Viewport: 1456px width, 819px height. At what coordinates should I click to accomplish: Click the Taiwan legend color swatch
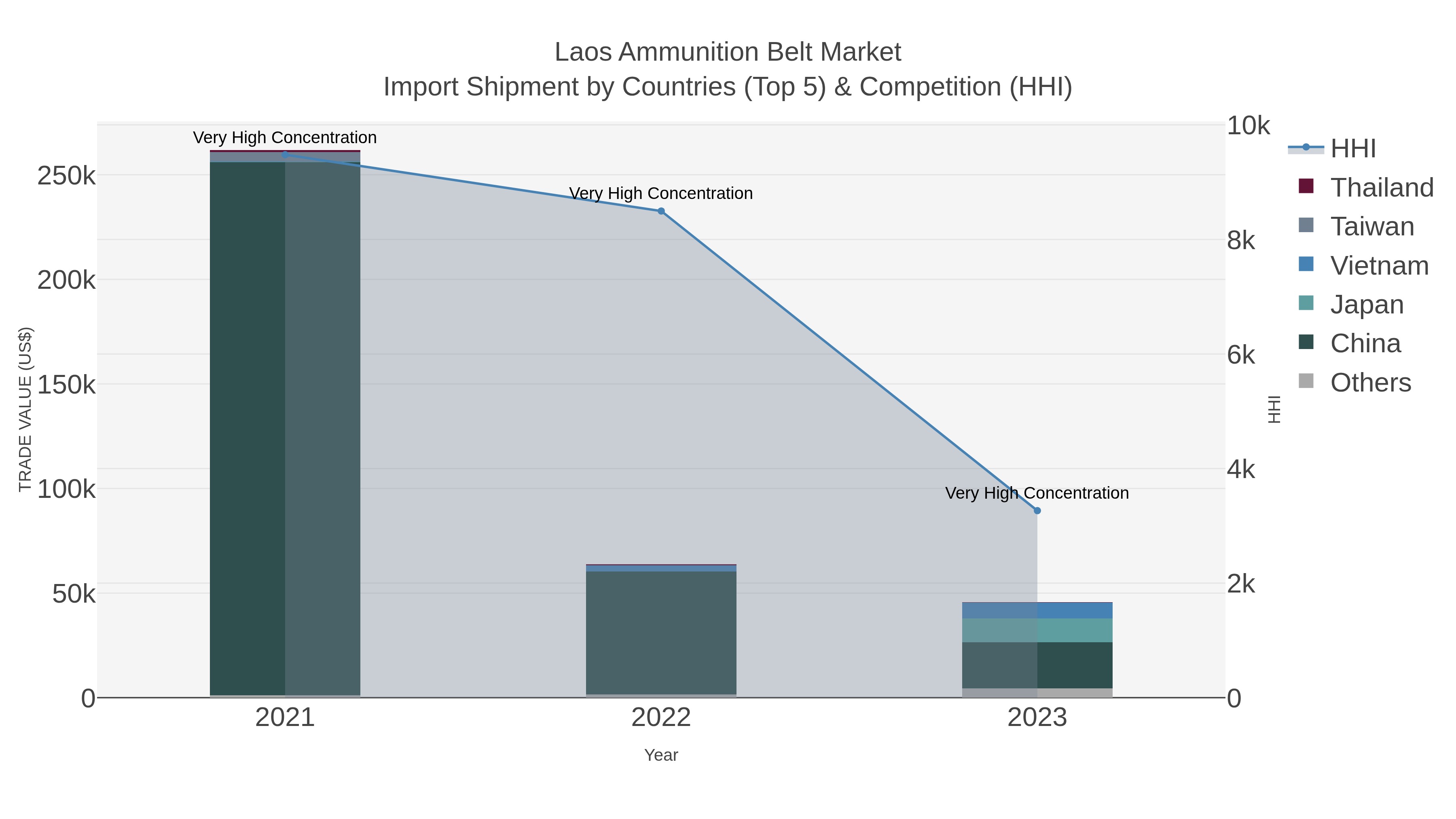point(1306,225)
